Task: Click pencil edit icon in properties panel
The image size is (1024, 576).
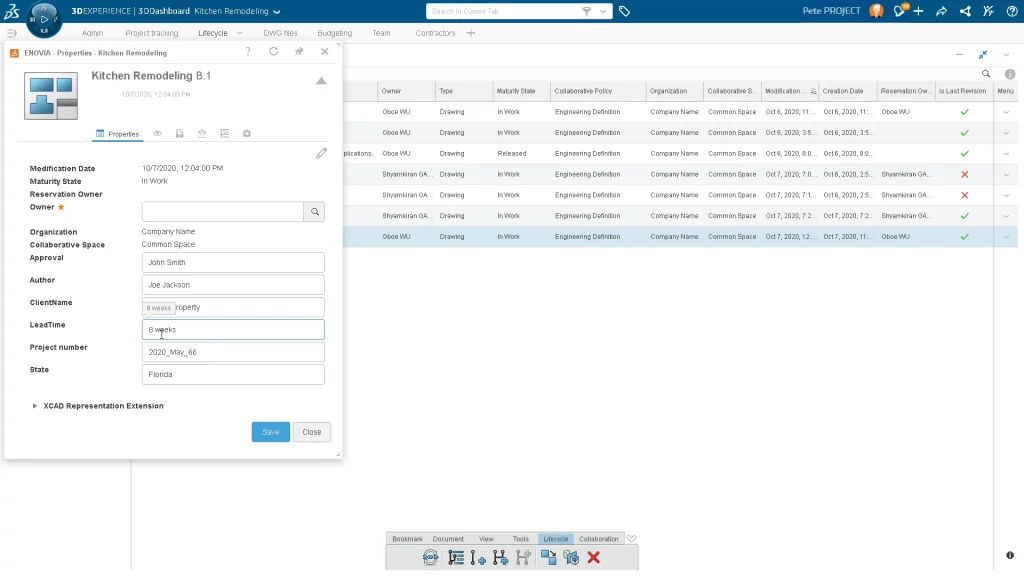Action: 321,153
